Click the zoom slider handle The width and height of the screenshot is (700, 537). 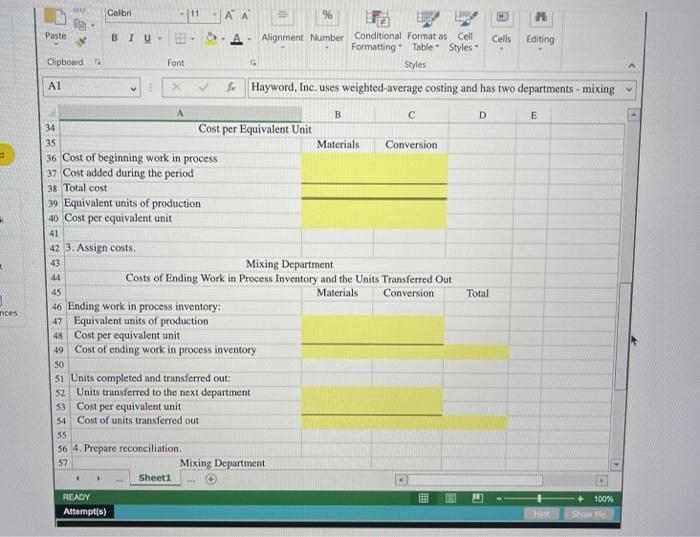(539, 498)
